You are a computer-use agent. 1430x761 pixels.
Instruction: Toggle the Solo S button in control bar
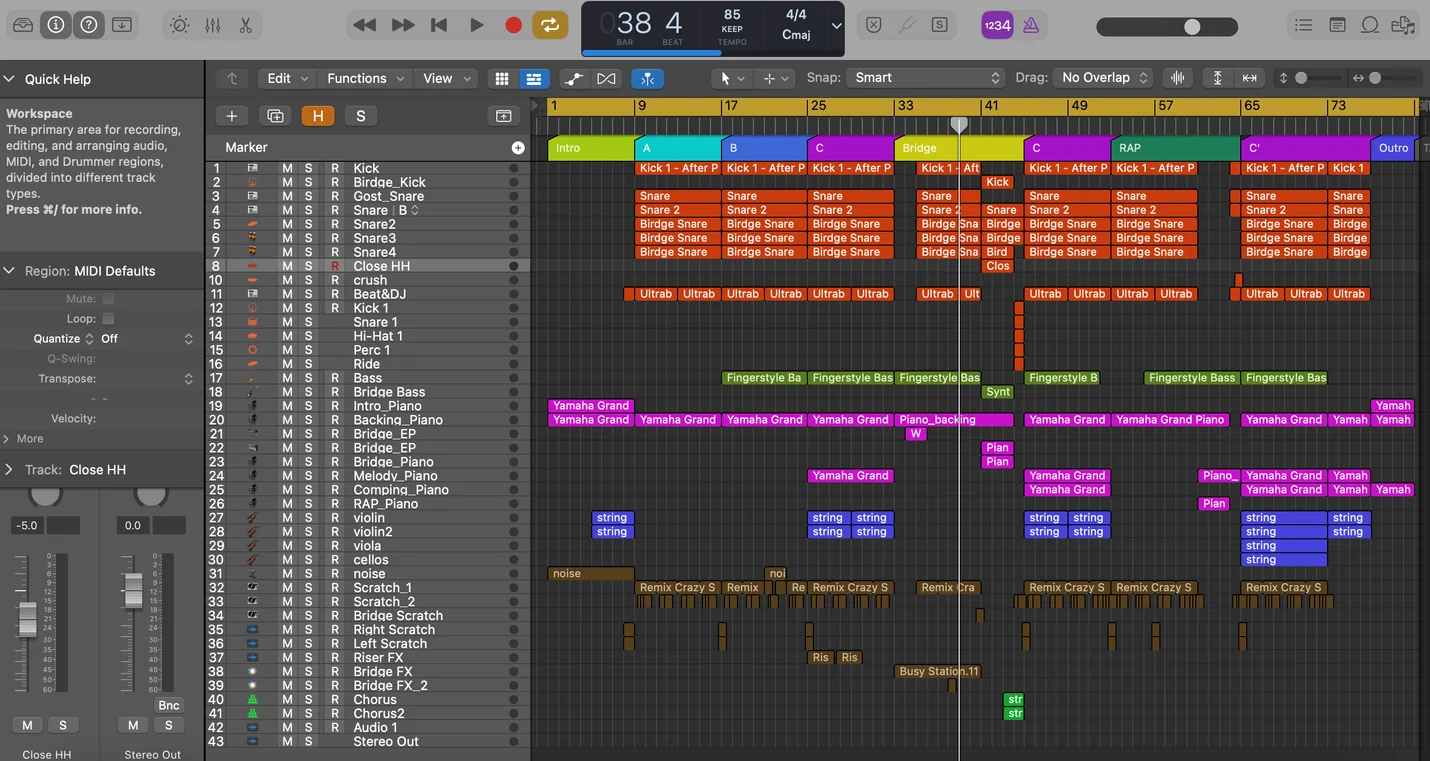940,25
